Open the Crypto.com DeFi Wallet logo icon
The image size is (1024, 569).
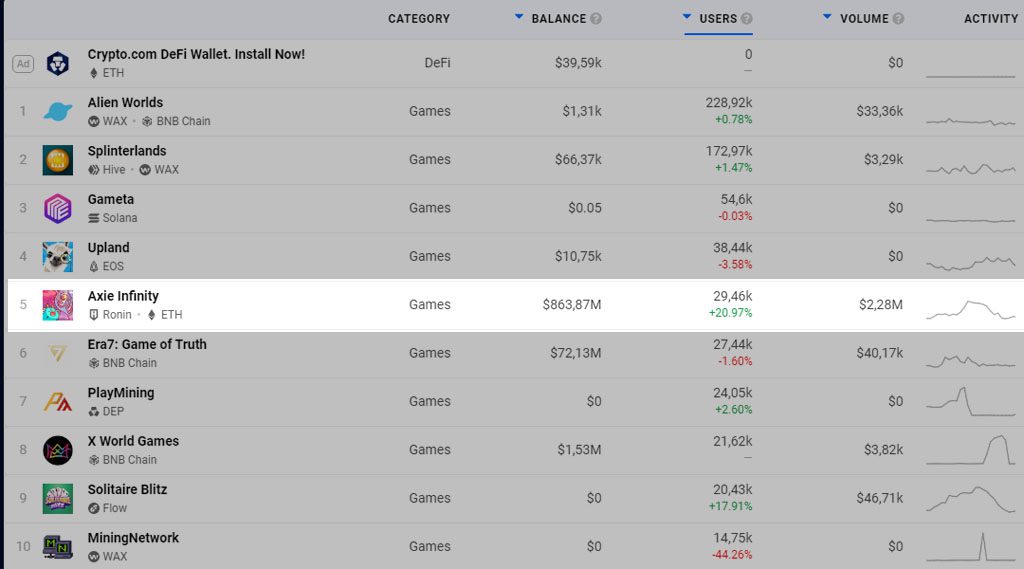pyautogui.click(x=57, y=63)
